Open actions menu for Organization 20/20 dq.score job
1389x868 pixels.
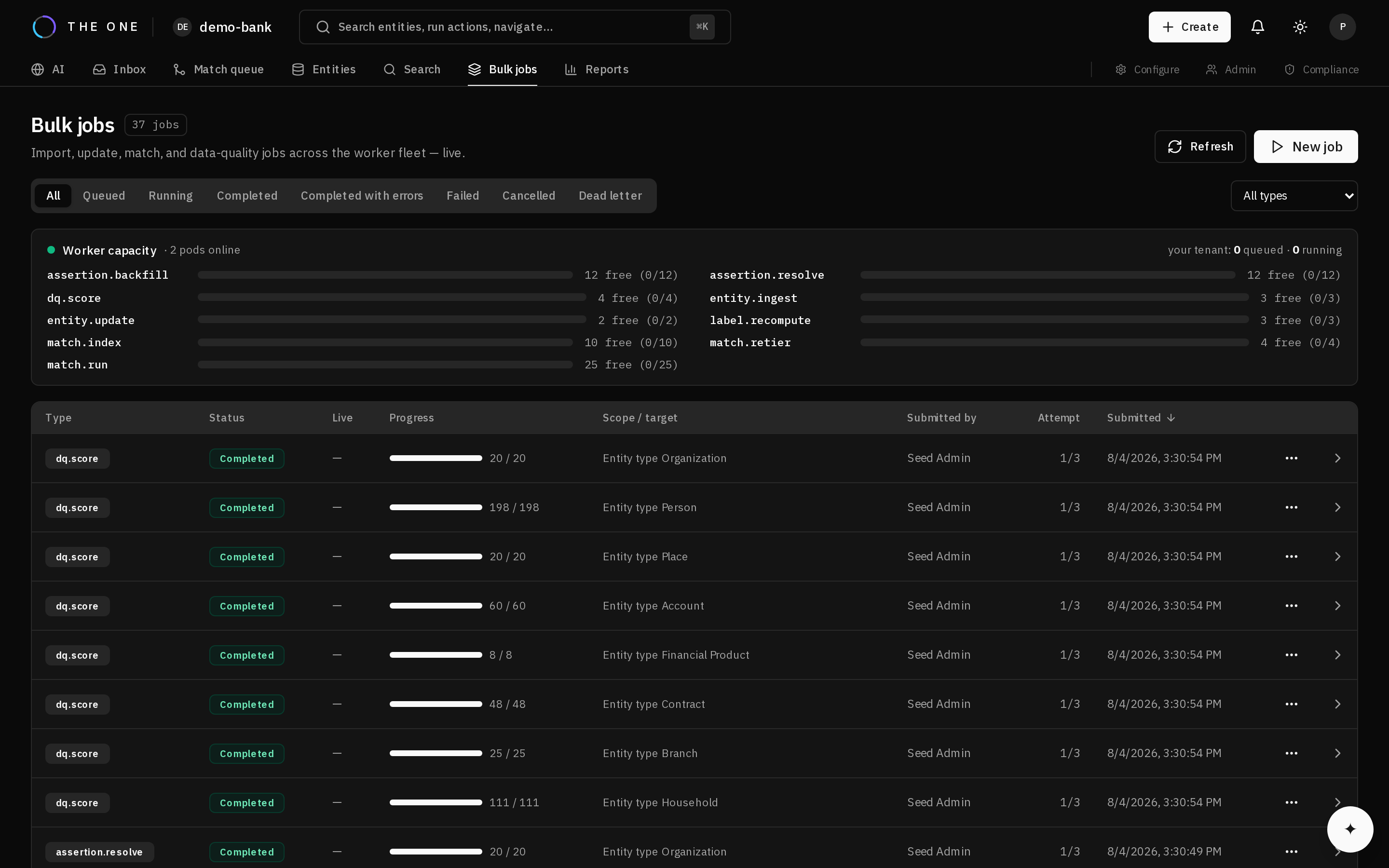tap(1292, 458)
